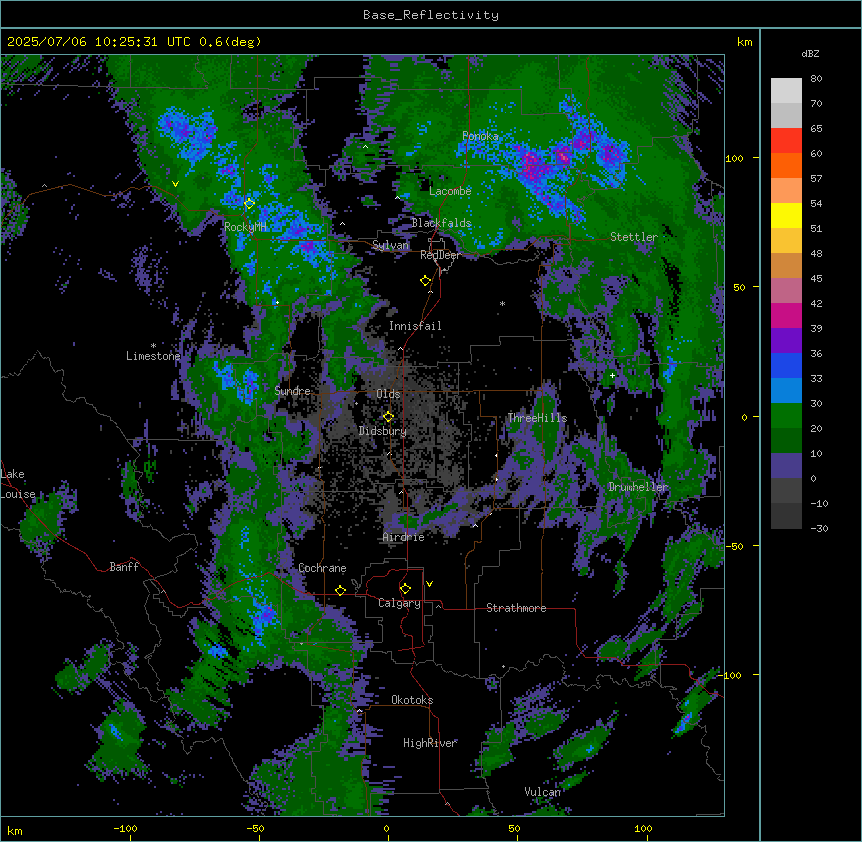Click the Lake Louise label

point(18,484)
